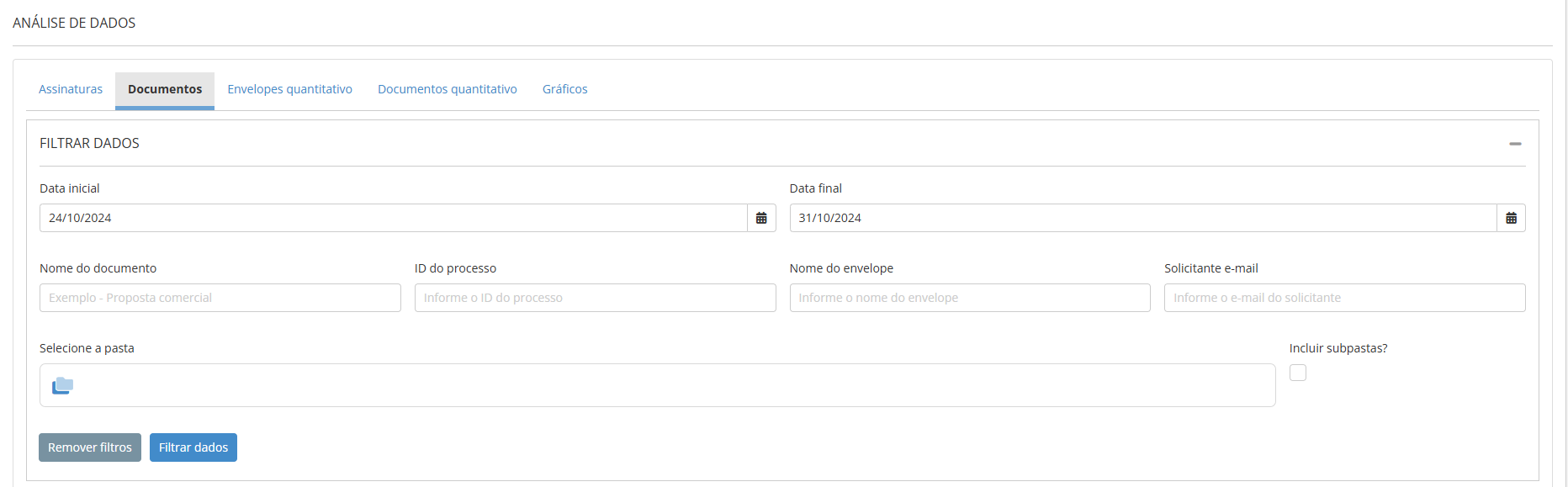Viewport: 1568px width, 487px height.
Task: Click the page vertical scrollbar
Action: (1564, 244)
